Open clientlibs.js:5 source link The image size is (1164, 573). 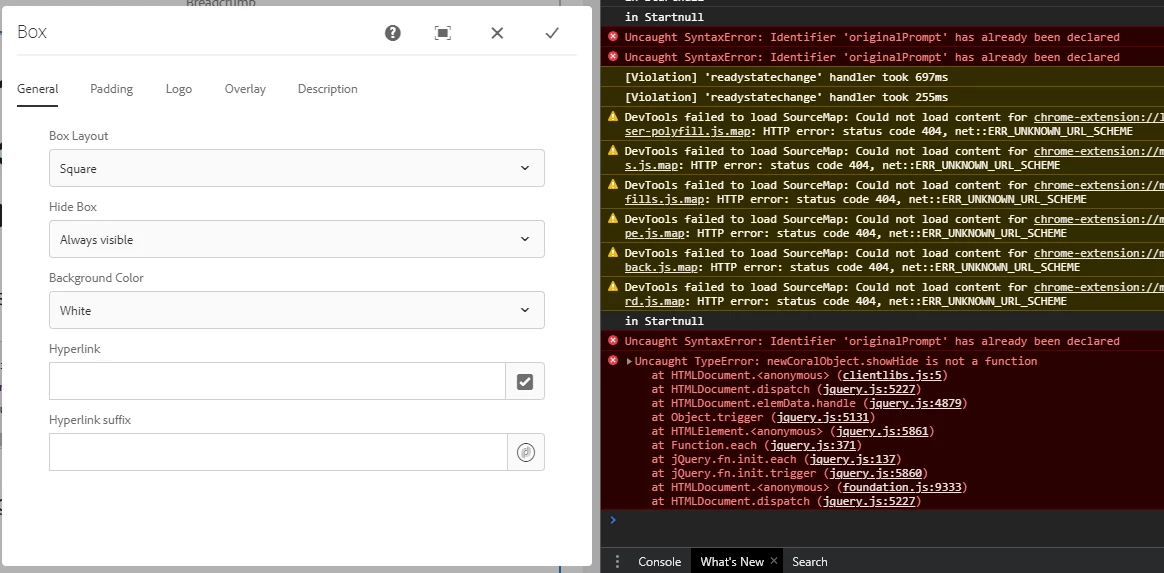892,376
